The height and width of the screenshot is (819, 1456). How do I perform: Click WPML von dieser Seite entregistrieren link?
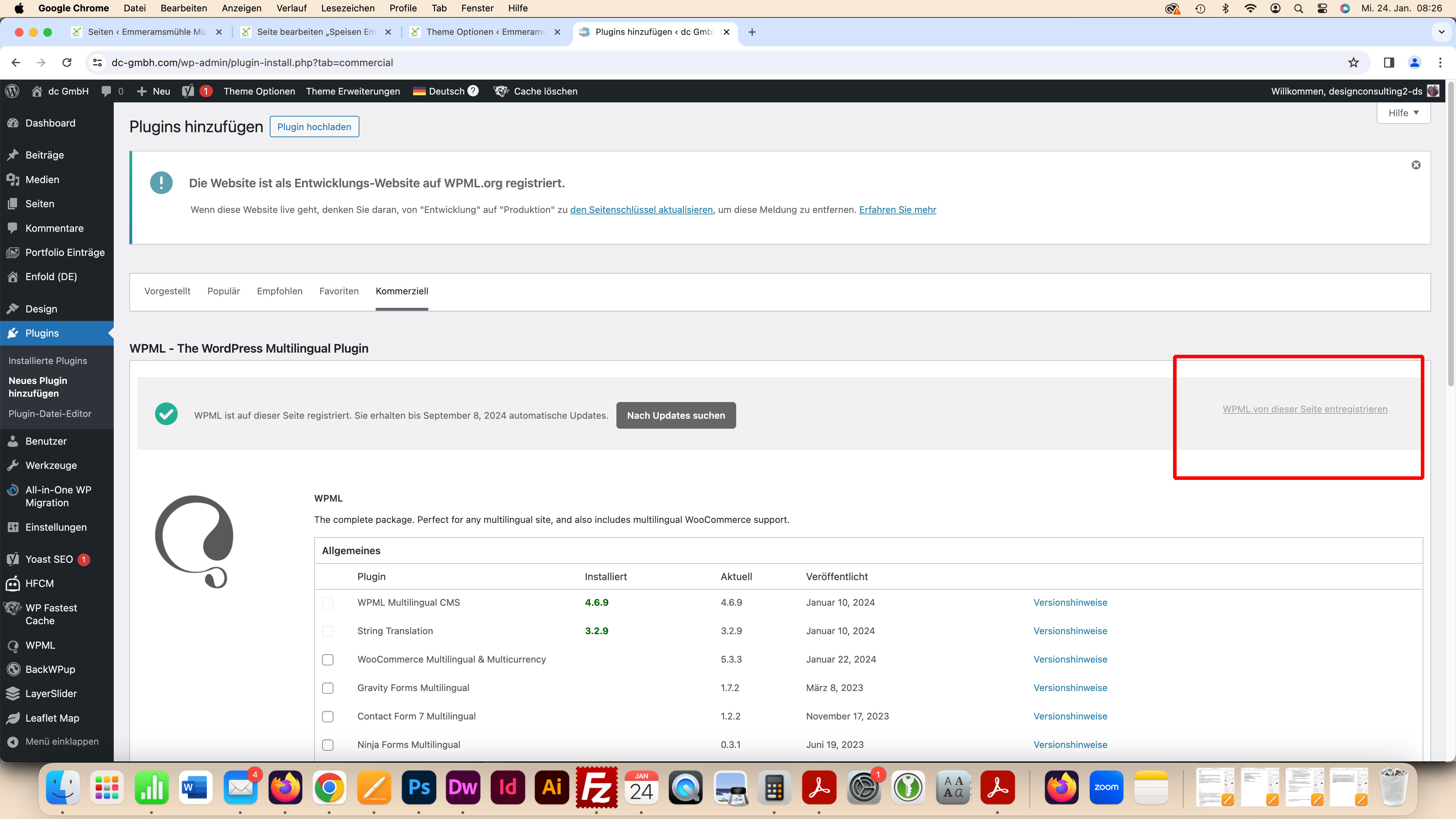pyautogui.click(x=1305, y=409)
